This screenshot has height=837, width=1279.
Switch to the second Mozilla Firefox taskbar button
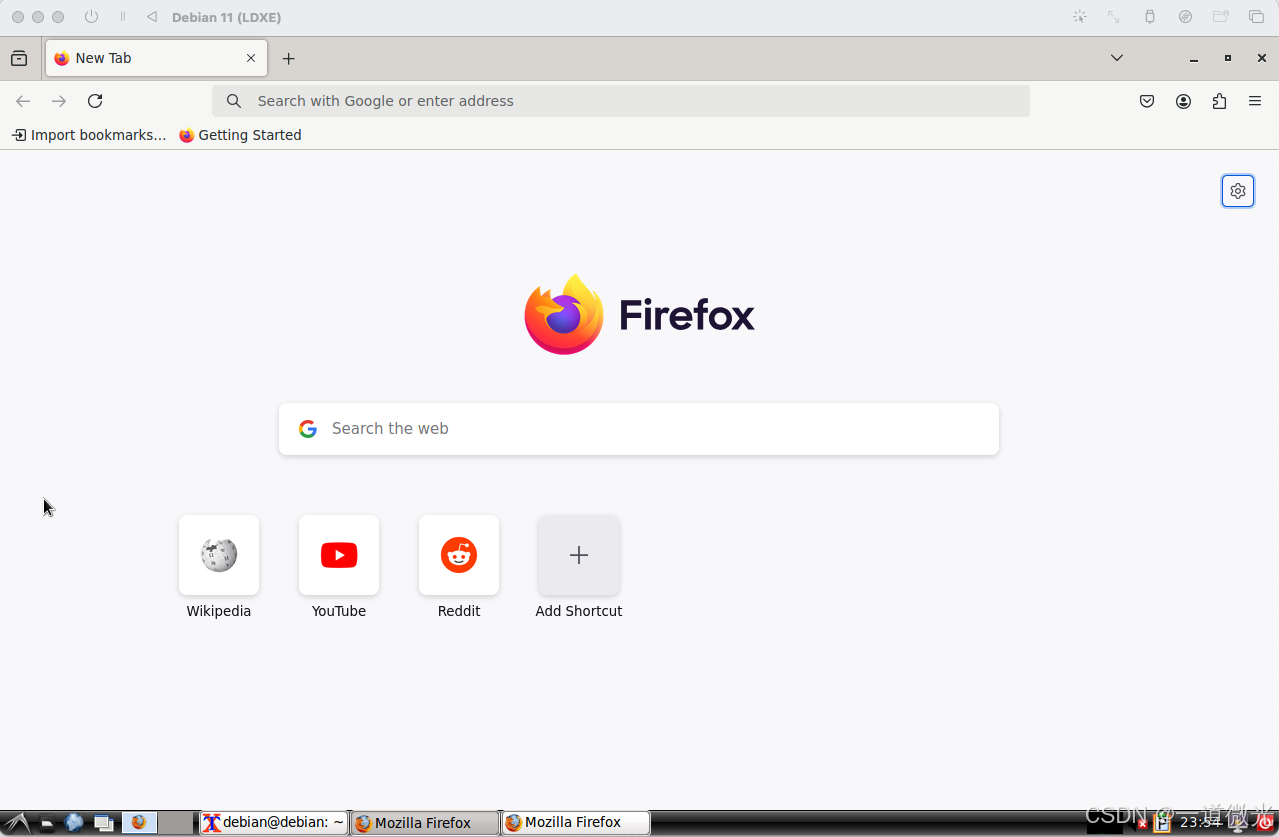tap(575, 823)
